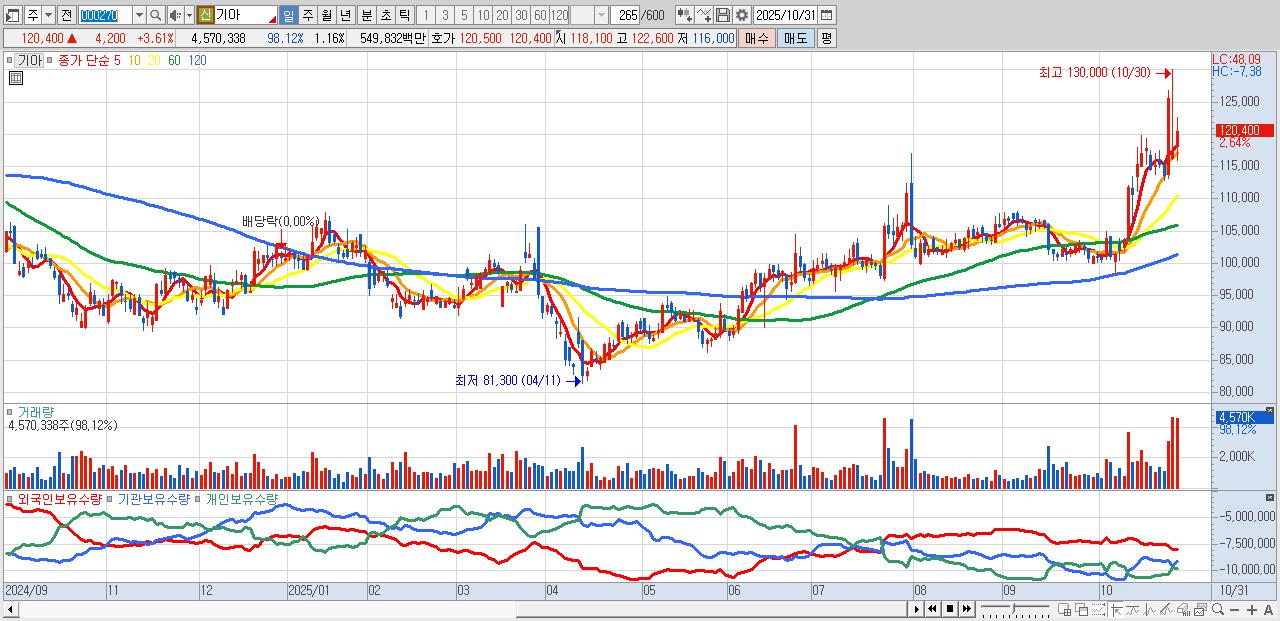
Task: Click the 매수 buy button
Action: tap(757, 38)
